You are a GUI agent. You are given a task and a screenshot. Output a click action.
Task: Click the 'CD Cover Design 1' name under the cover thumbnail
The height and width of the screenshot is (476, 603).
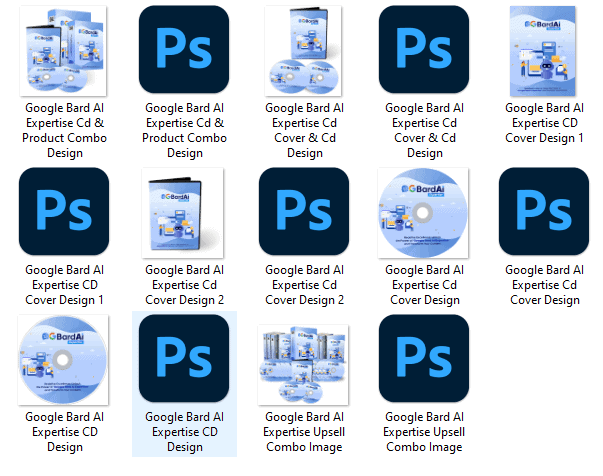(545, 123)
